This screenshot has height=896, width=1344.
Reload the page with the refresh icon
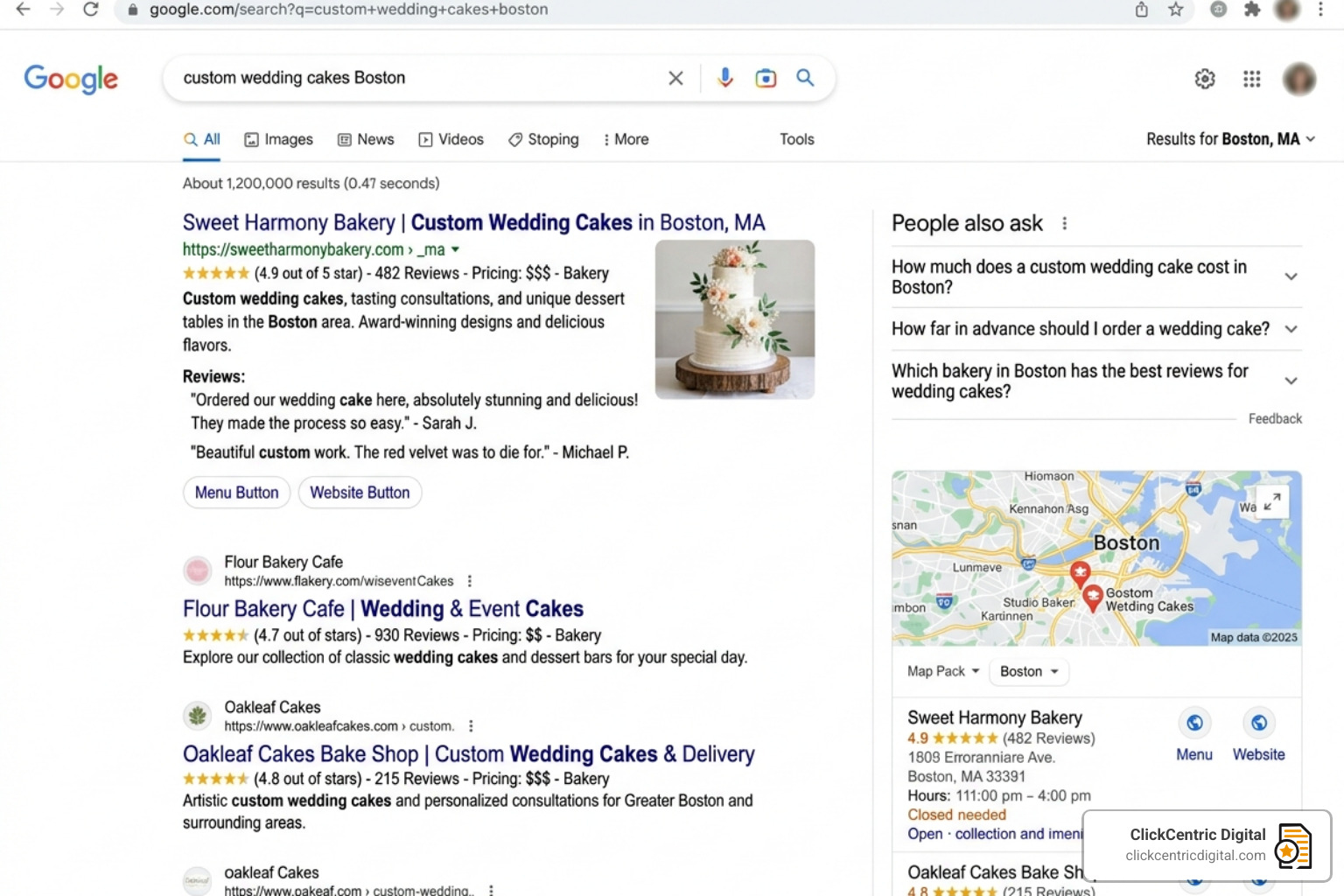click(91, 10)
